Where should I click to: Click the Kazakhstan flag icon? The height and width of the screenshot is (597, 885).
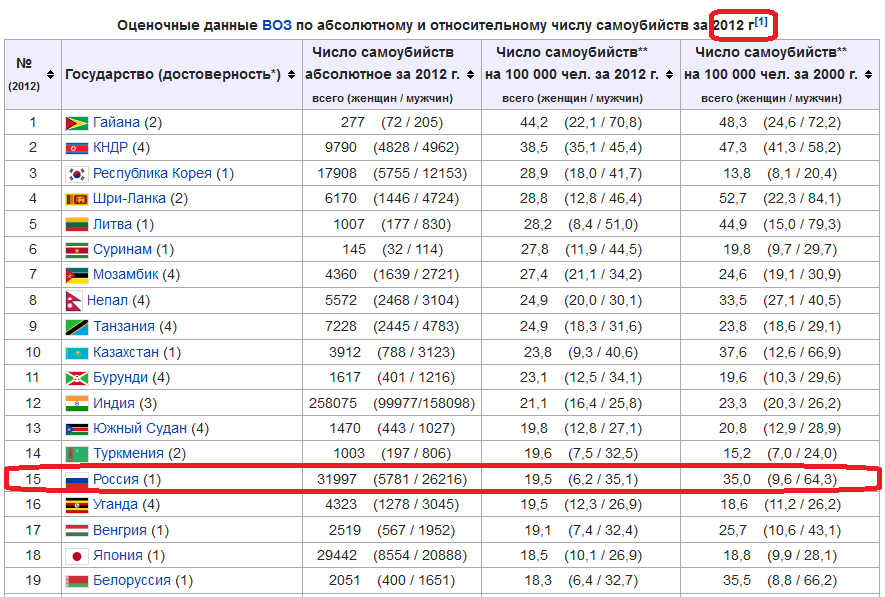click(x=76, y=352)
